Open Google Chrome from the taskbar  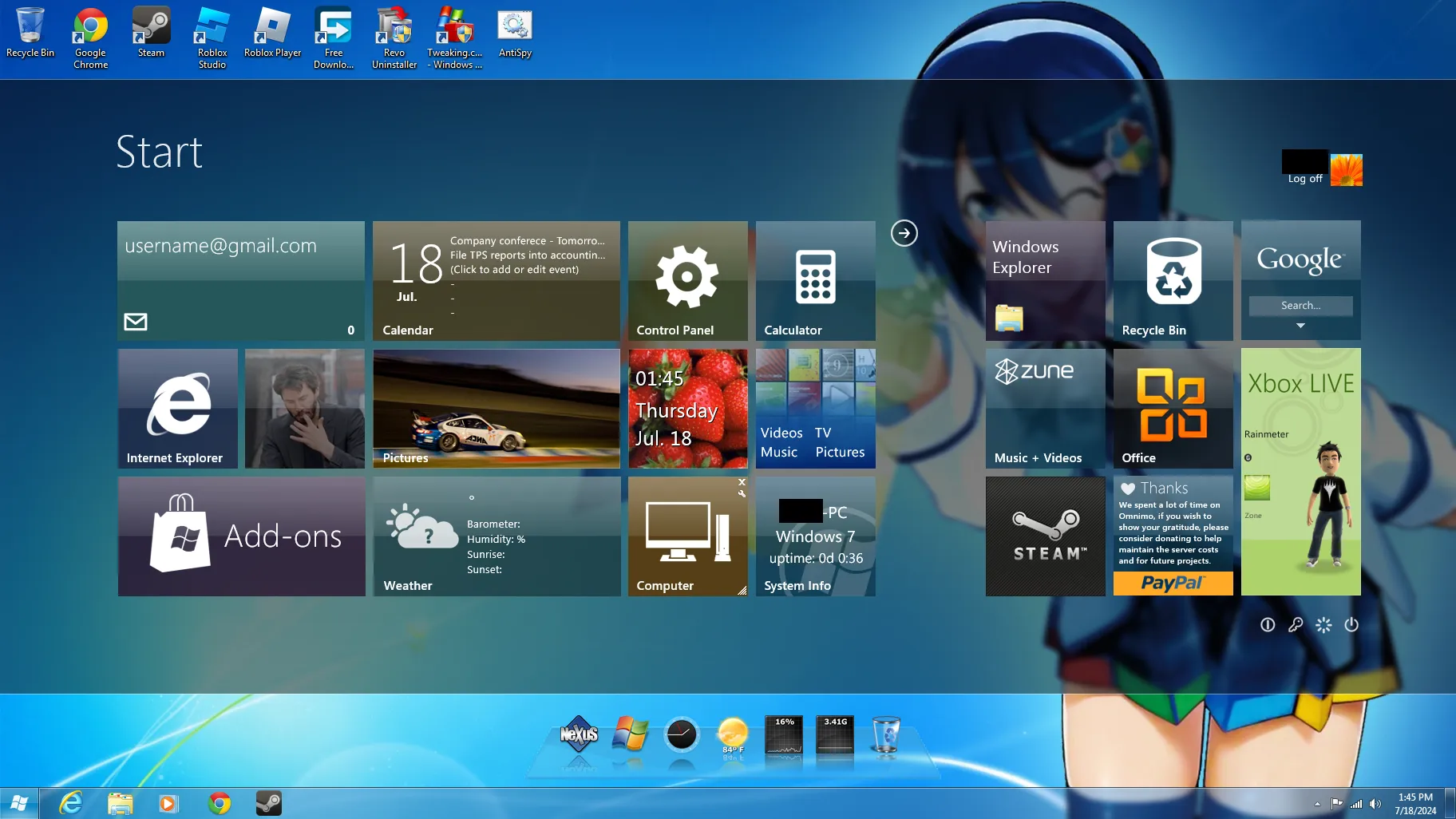(220, 803)
